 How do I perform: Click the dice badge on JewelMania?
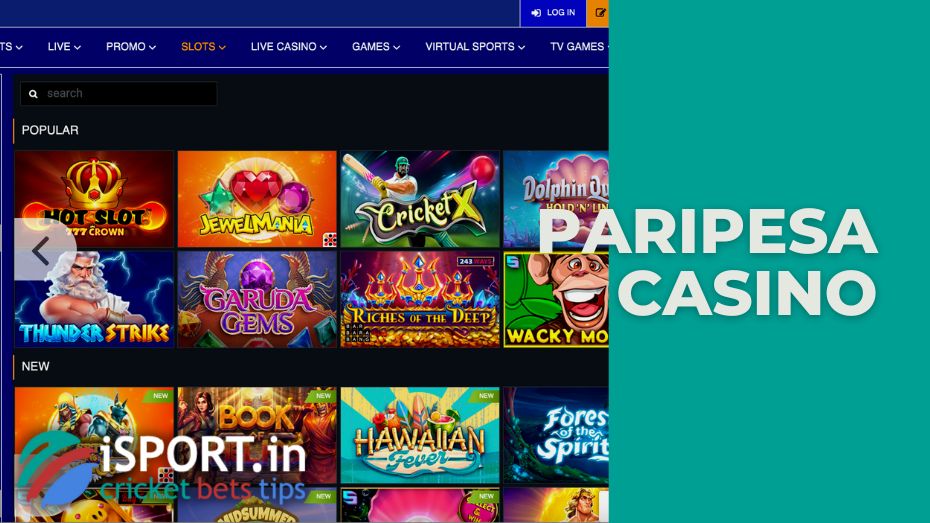click(x=330, y=240)
